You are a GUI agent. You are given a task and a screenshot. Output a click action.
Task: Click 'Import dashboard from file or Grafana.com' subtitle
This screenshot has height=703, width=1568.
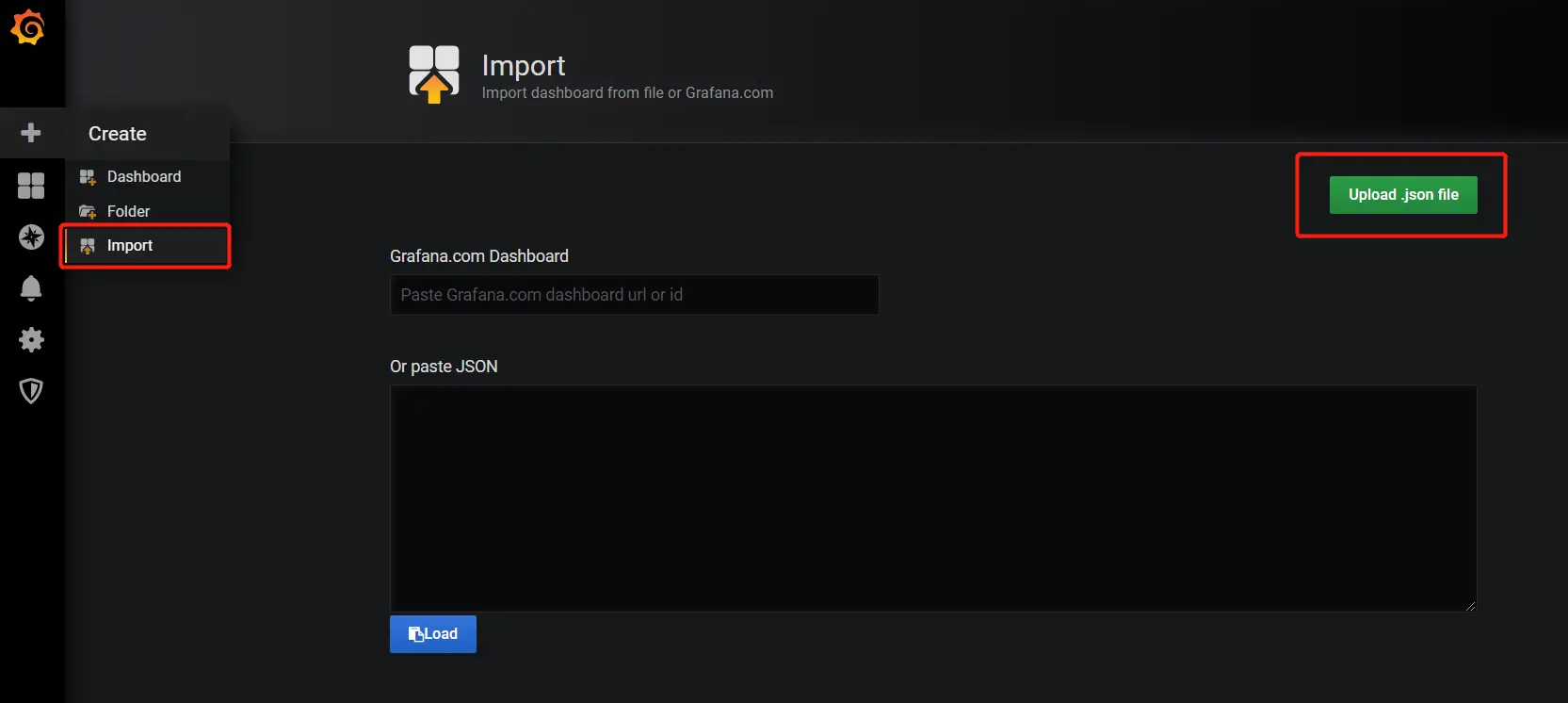627,92
